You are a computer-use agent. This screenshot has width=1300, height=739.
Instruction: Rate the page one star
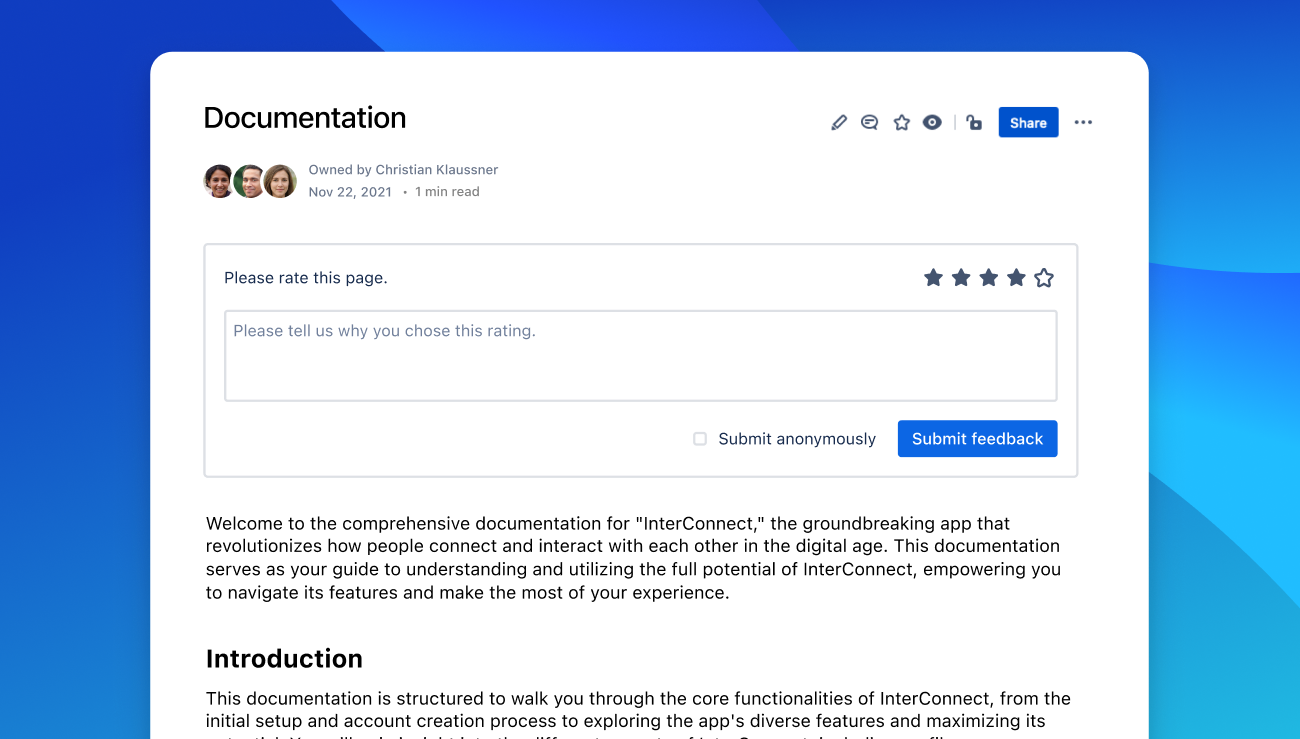[933, 278]
